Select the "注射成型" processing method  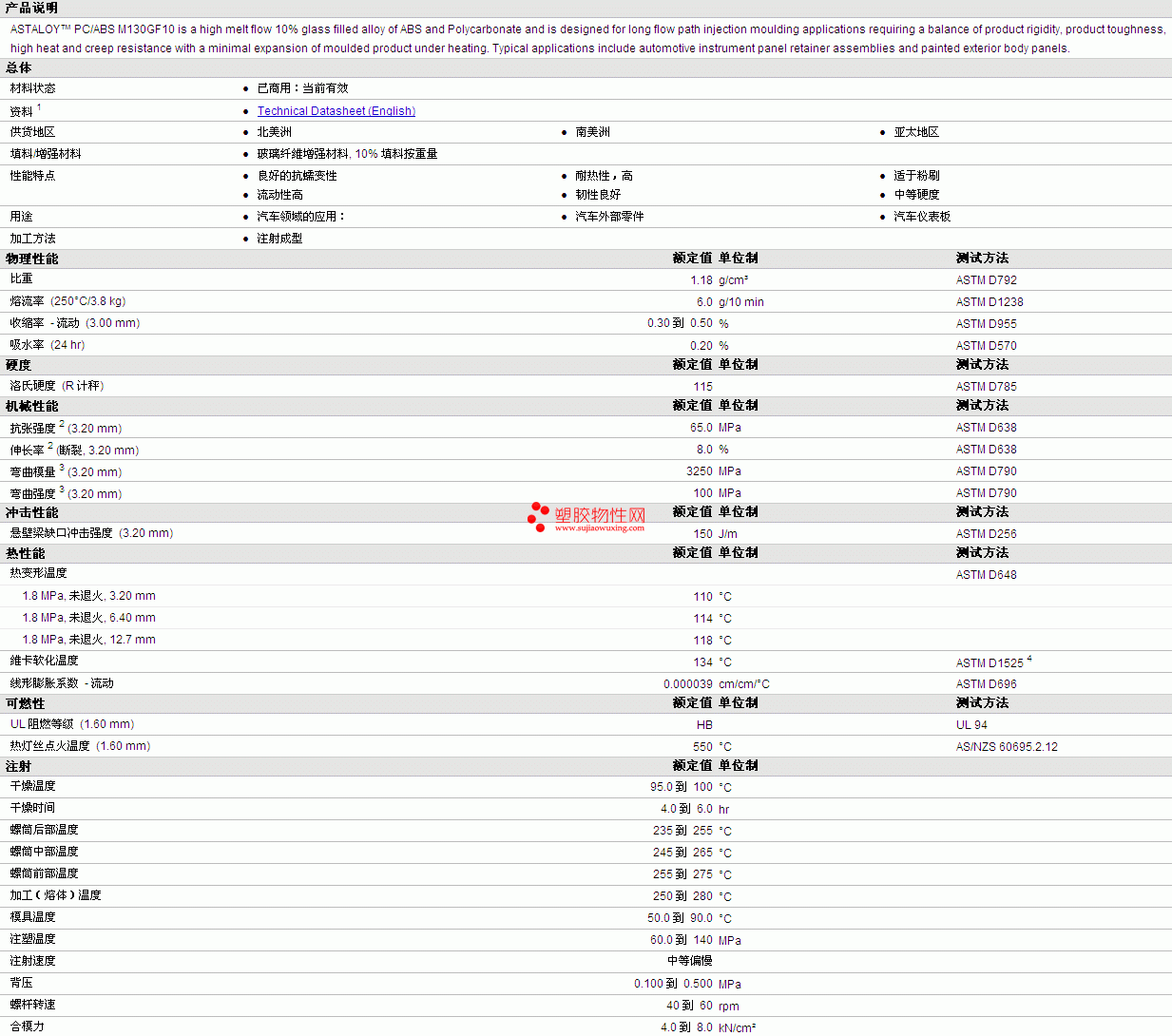point(280,239)
